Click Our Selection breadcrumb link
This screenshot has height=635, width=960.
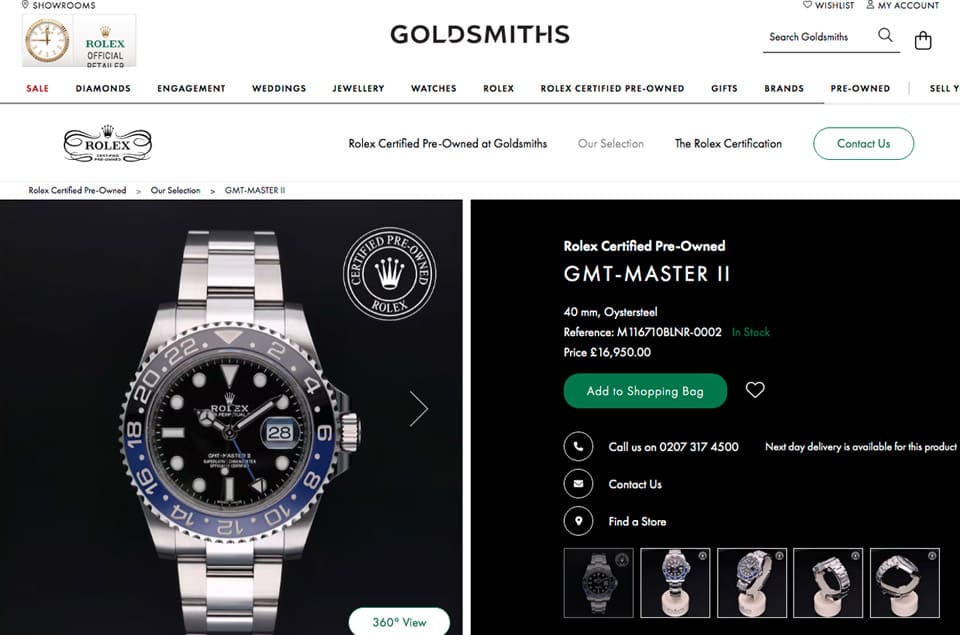[175, 190]
